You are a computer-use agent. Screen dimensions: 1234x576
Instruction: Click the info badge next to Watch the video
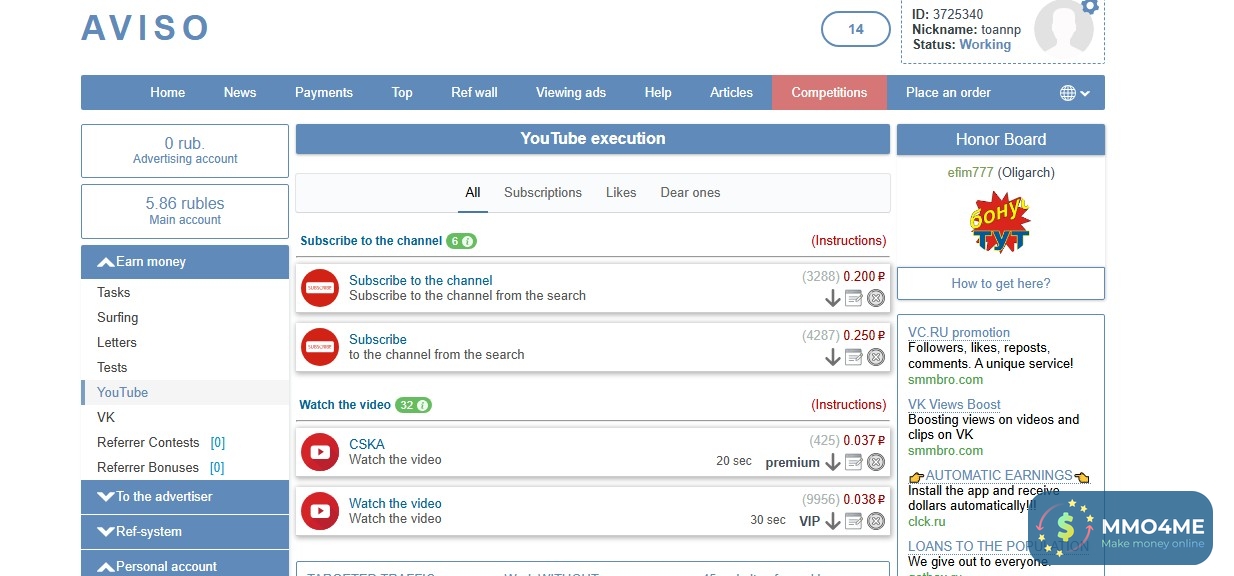point(413,405)
